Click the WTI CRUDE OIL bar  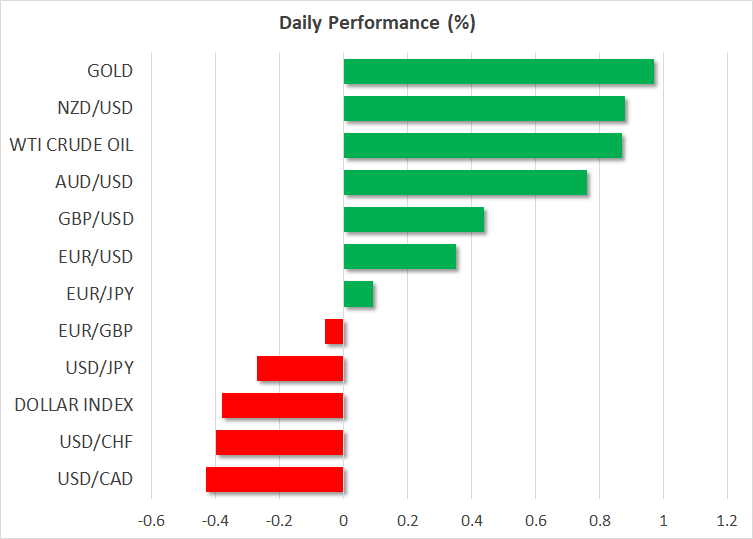pos(482,145)
